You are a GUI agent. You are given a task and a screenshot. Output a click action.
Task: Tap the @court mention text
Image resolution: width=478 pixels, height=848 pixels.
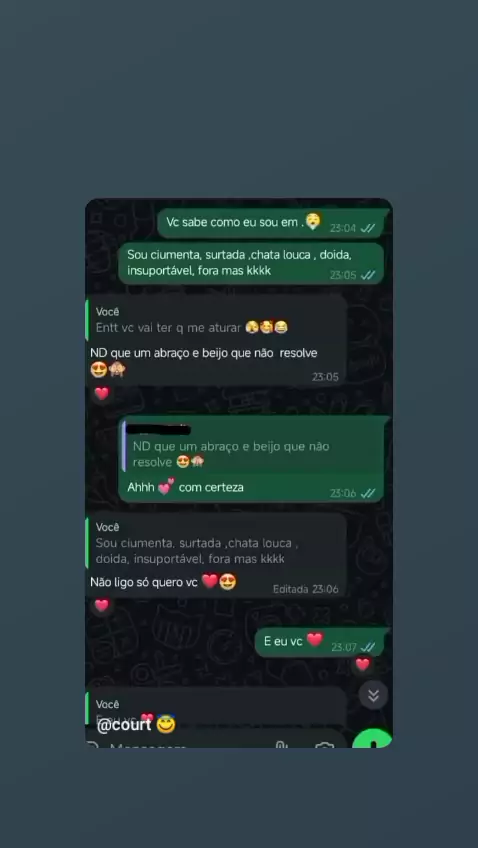click(124, 725)
